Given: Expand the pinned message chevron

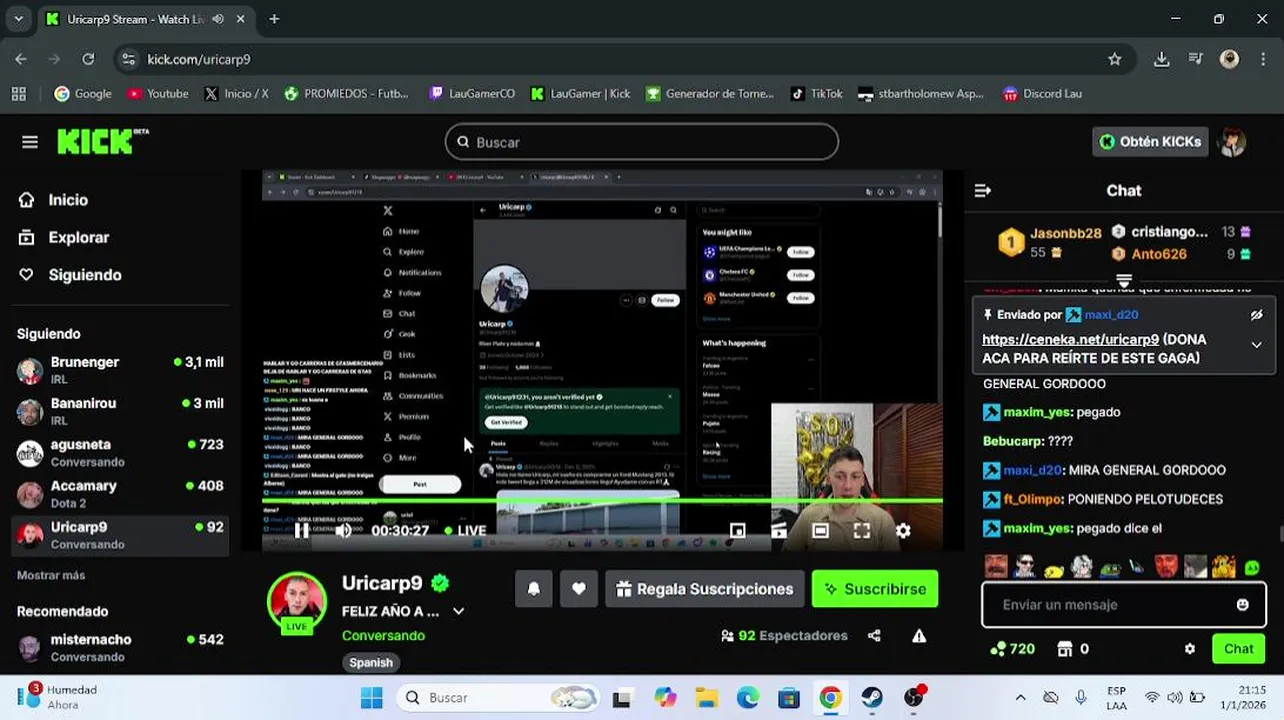Looking at the screenshot, I should tap(1257, 345).
